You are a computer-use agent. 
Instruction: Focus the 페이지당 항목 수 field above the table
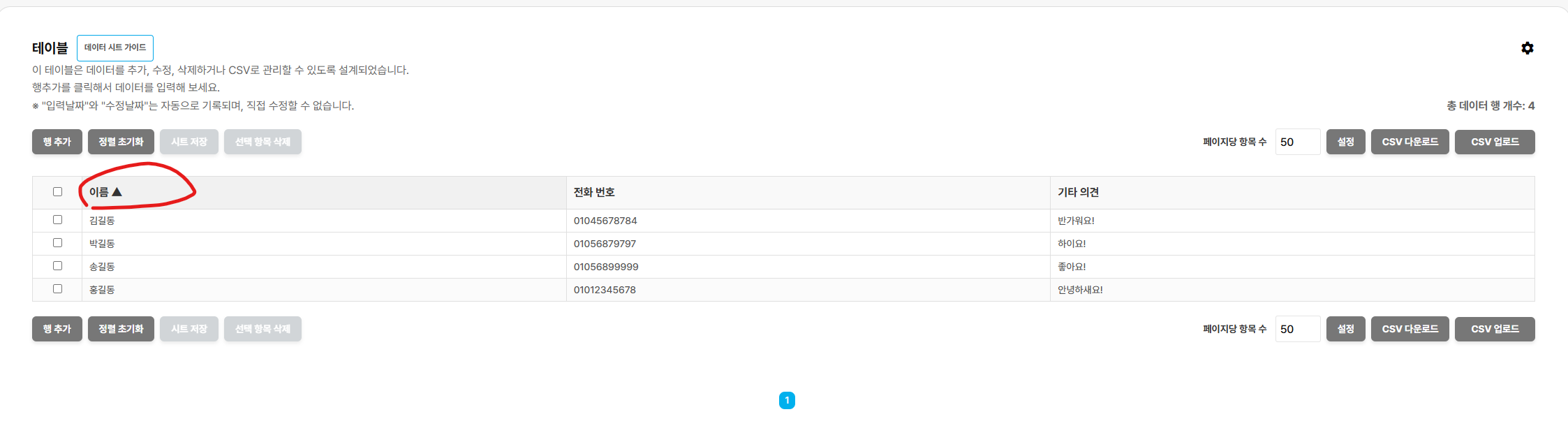tap(1298, 142)
